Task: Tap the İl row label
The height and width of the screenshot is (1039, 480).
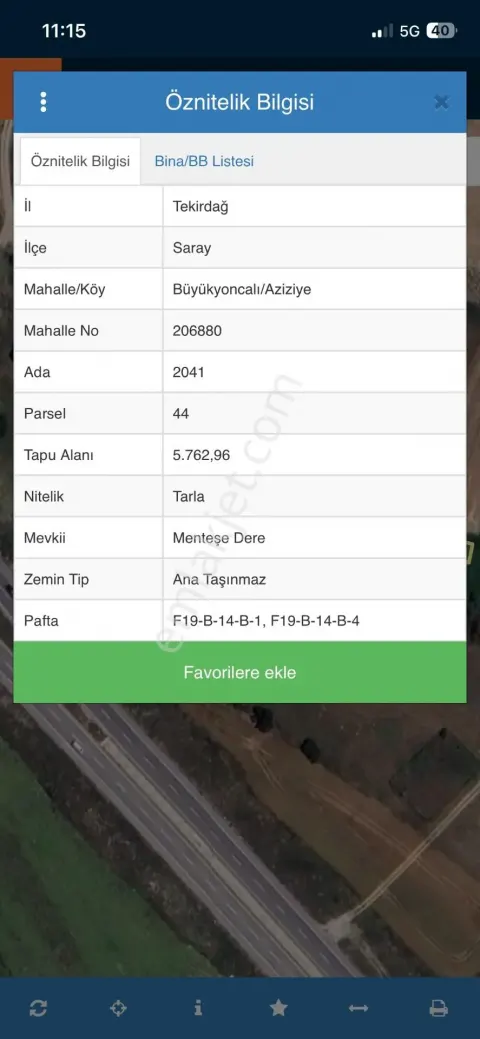Action: [27, 207]
